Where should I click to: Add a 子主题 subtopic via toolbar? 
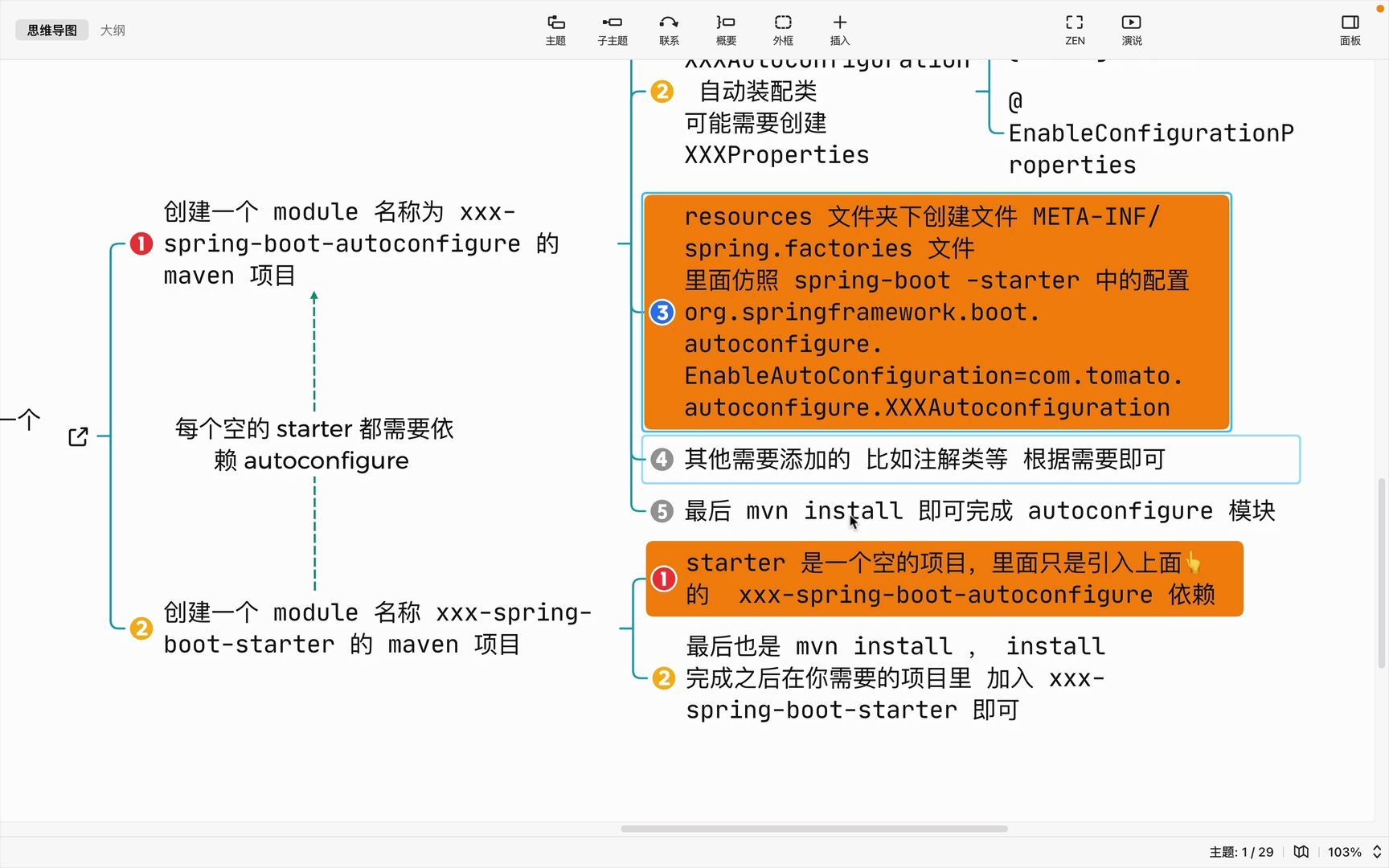(x=612, y=30)
